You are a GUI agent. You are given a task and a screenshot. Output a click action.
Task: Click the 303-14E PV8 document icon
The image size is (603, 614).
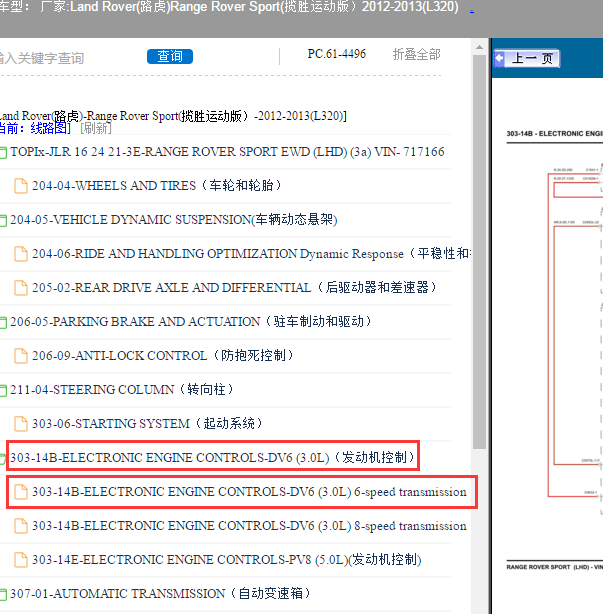pyautogui.click(x=21, y=560)
